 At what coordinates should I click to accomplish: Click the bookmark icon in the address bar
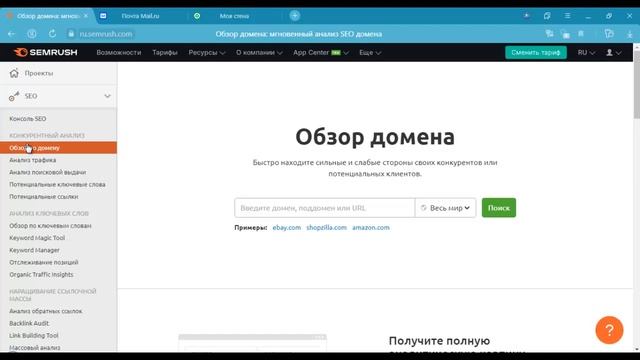point(581,34)
